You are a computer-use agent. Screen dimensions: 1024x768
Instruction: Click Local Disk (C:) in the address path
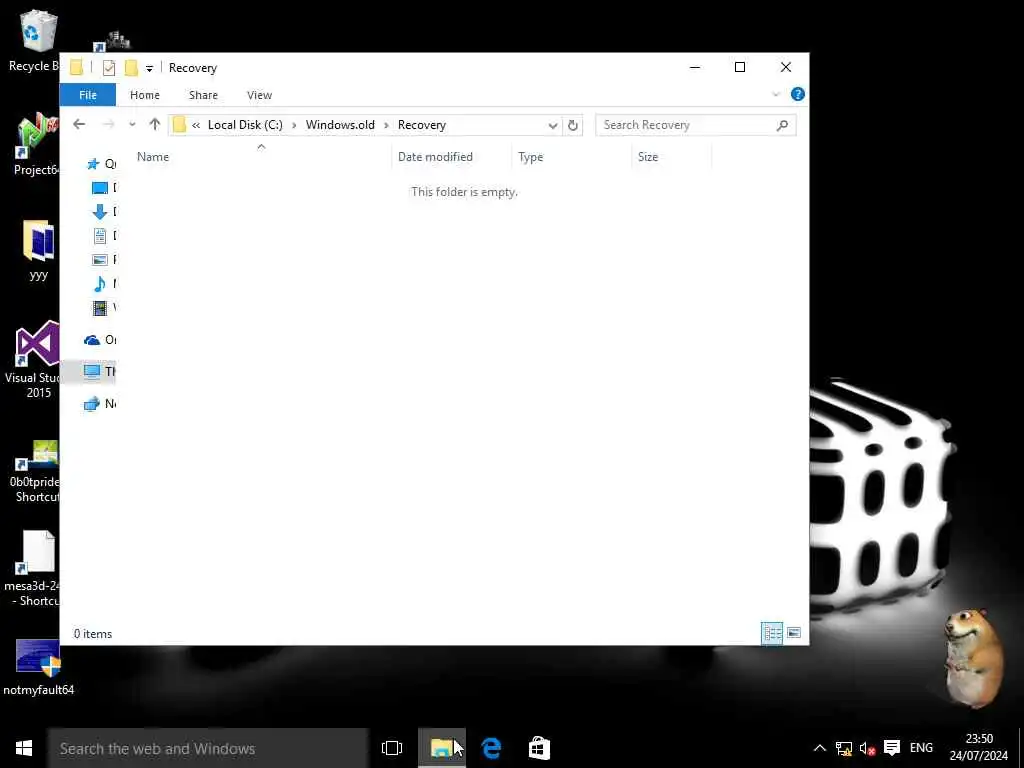pyautogui.click(x=245, y=125)
